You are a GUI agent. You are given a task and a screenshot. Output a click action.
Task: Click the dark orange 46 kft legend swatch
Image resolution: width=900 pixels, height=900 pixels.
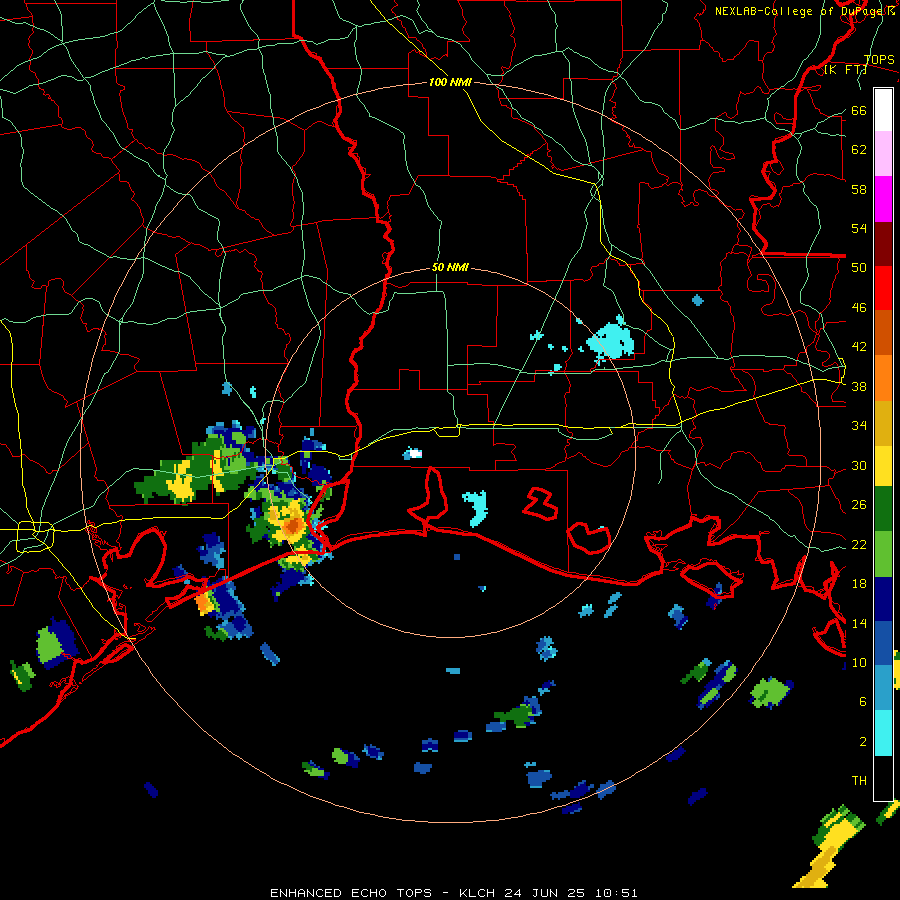pyautogui.click(x=883, y=332)
